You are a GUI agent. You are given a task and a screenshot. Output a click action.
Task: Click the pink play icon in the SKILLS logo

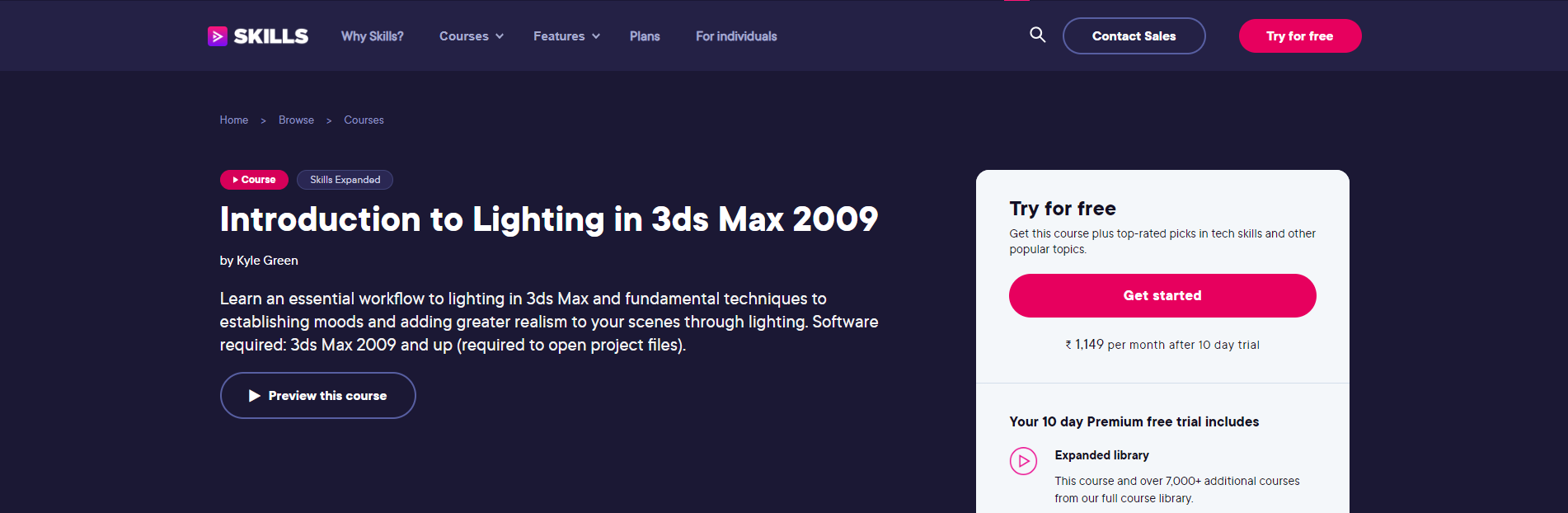[217, 35]
